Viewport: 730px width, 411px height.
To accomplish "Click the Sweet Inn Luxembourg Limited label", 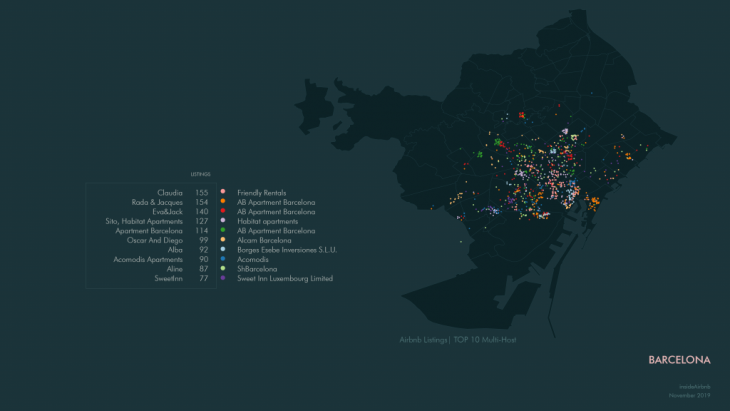I will 285,278.
